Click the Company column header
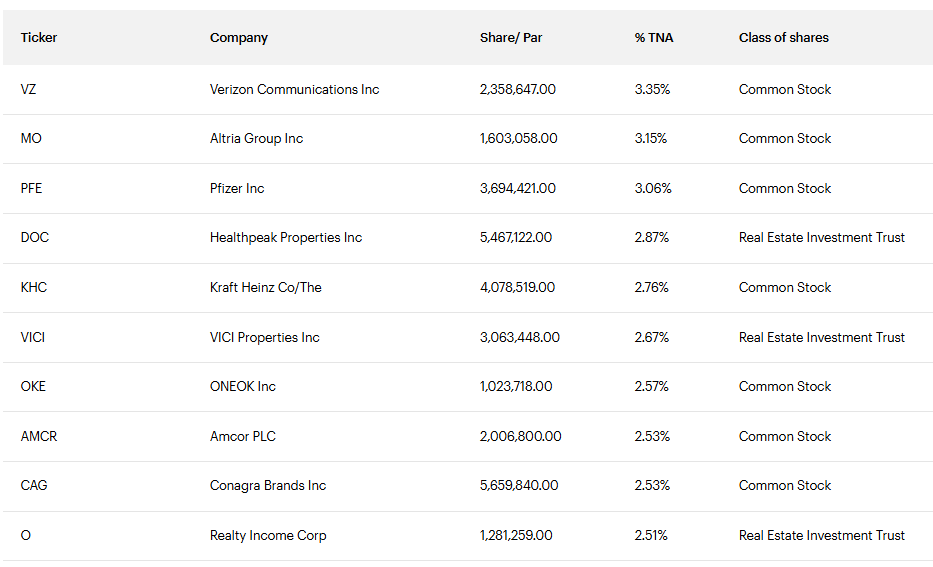 (x=239, y=38)
